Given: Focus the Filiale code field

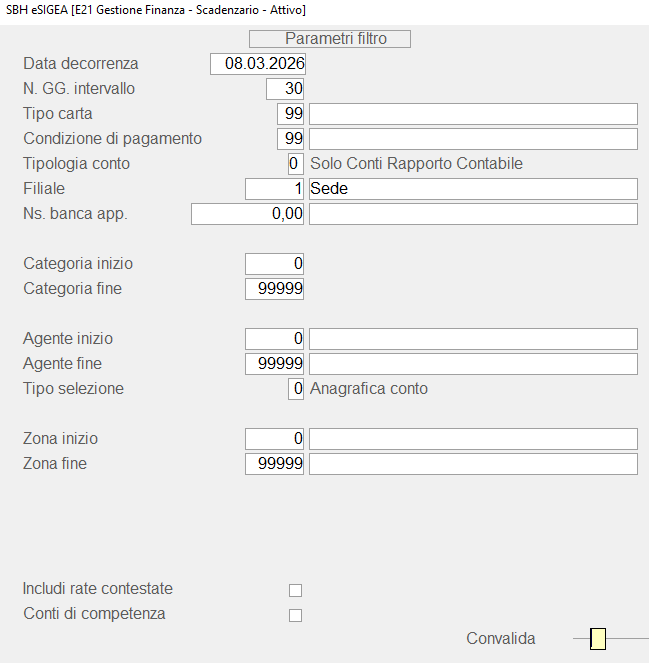Looking at the screenshot, I should [275, 189].
